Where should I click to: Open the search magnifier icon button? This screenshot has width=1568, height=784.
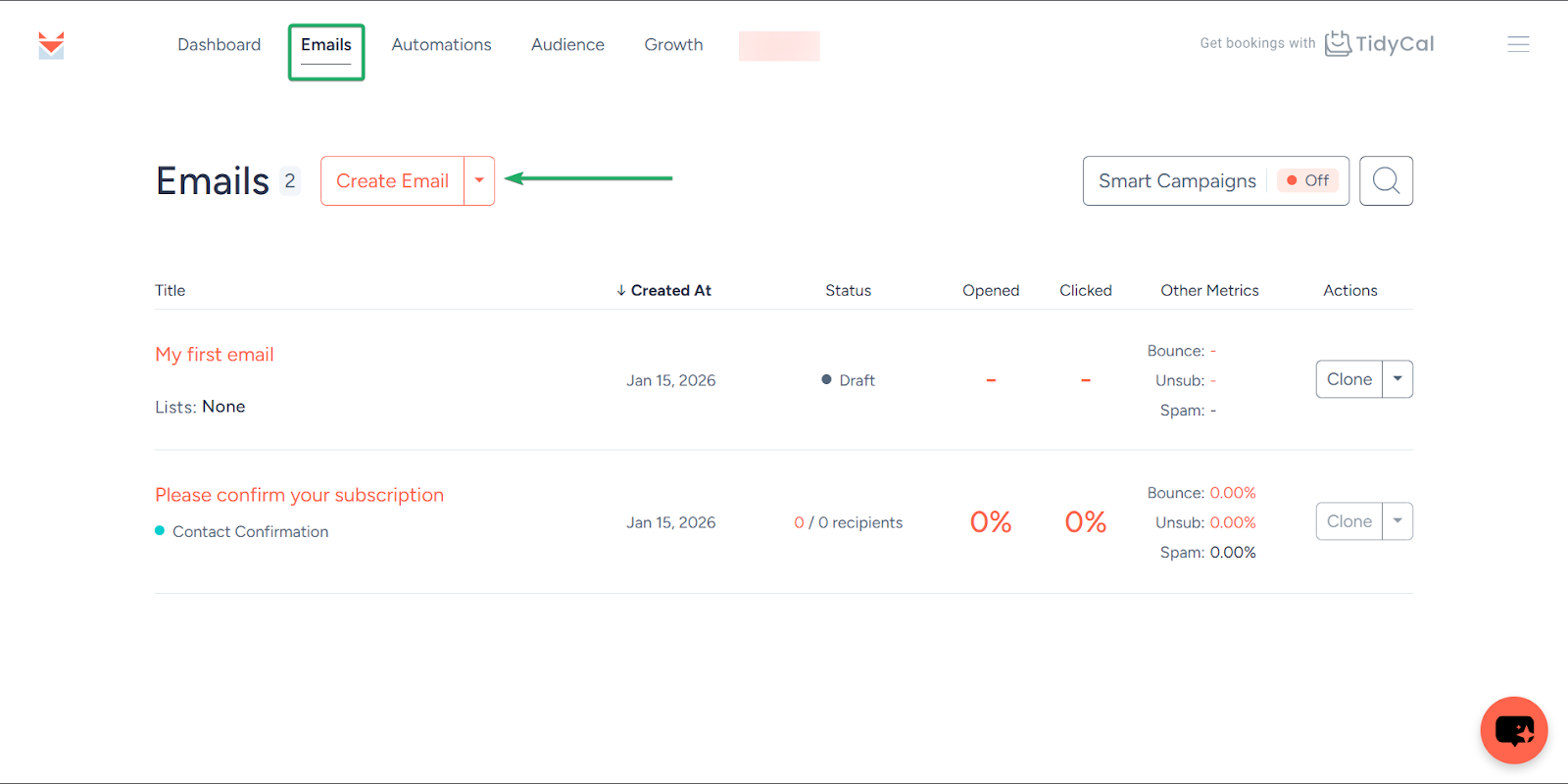[1386, 180]
